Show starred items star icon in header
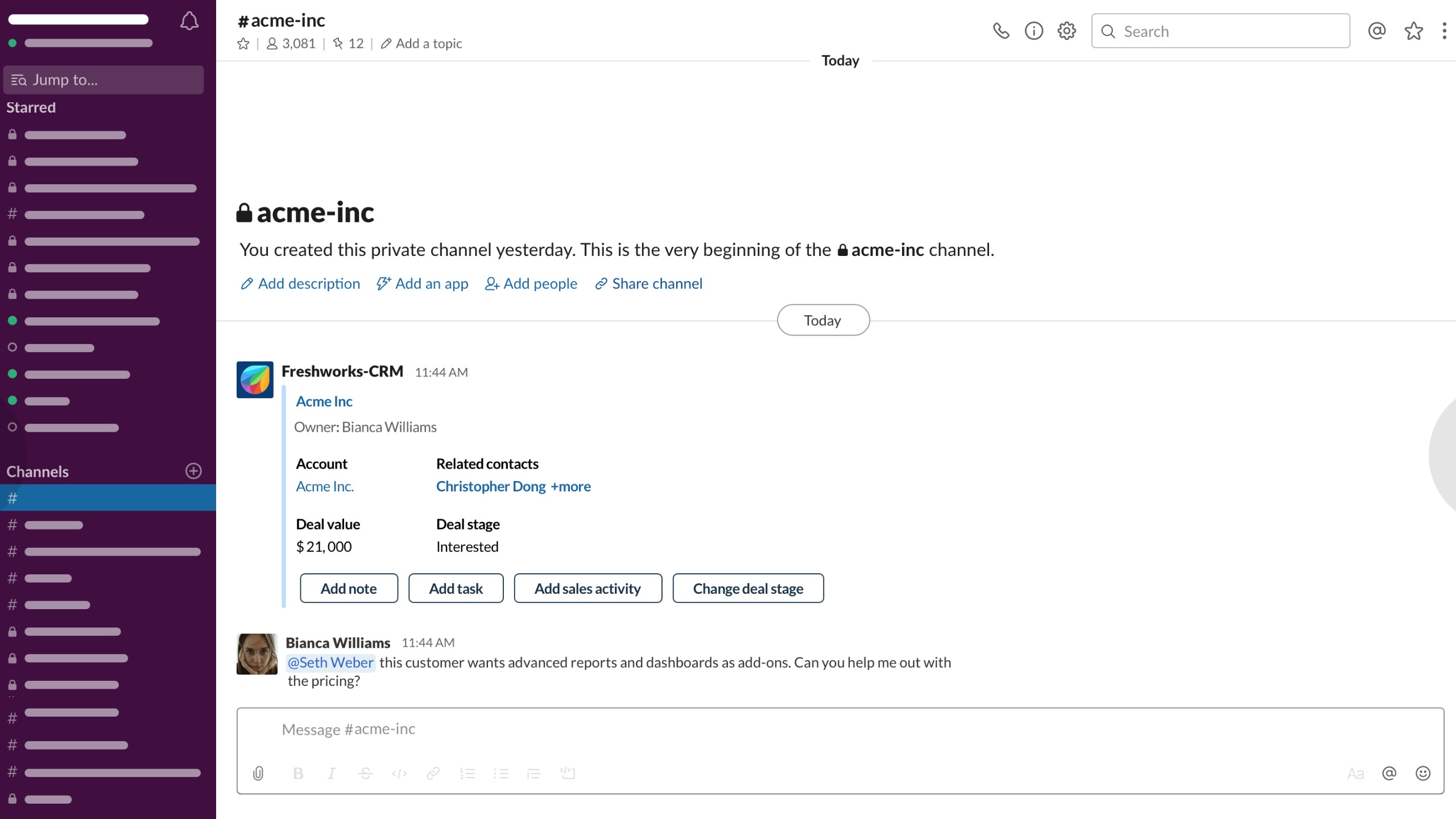Screen dimensions: 1456x819 (1413, 31)
